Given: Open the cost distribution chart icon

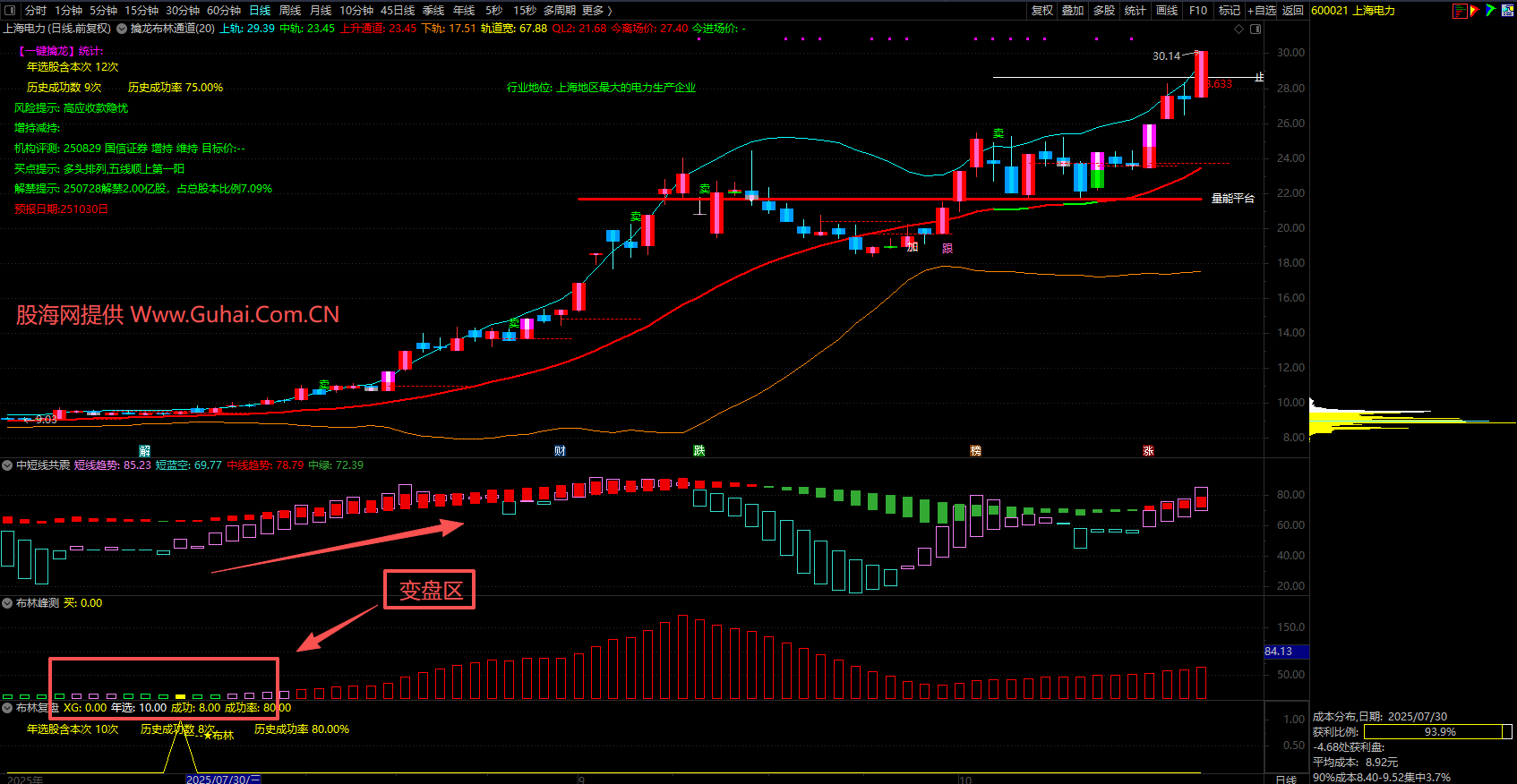Looking at the screenshot, I should point(1460,11).
